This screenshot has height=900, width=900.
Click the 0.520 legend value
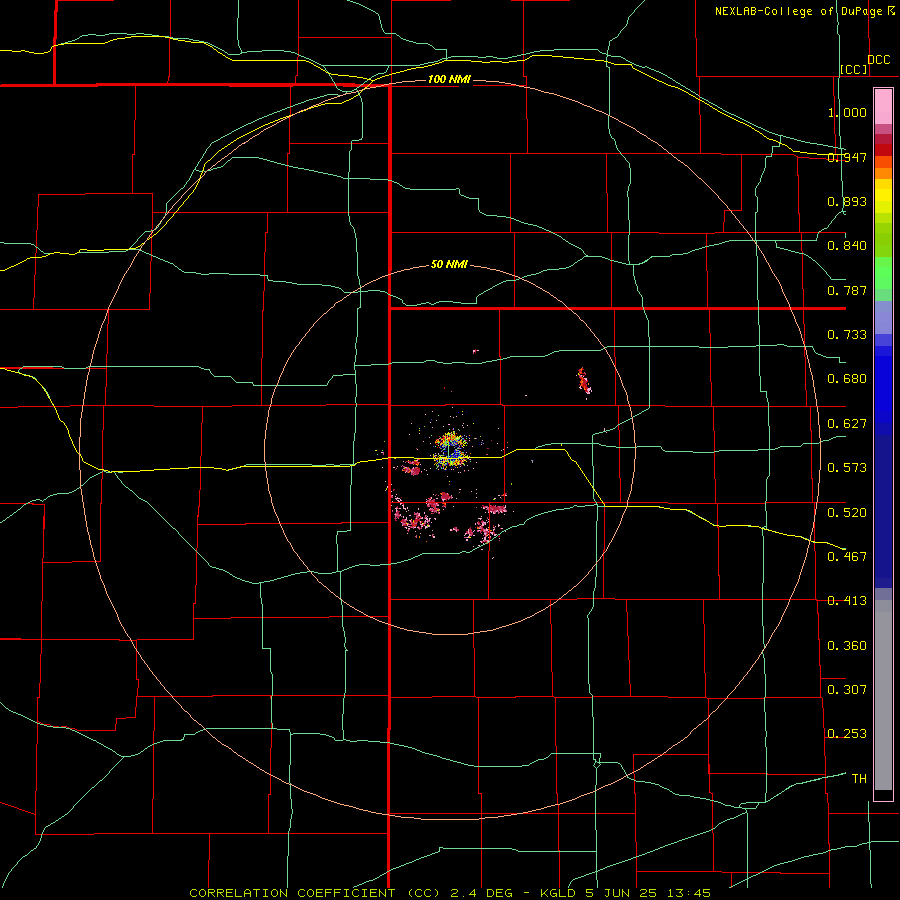pos(847,513)
